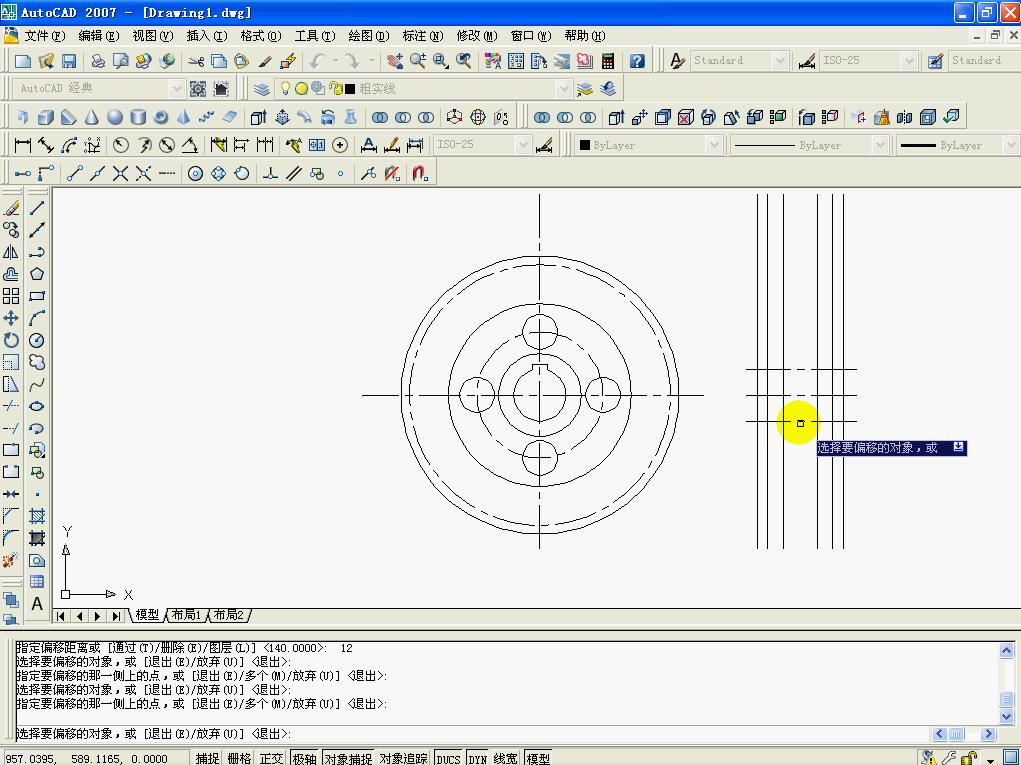
Task: Click the Match Properties brush icon
Action: click(265, 61)
